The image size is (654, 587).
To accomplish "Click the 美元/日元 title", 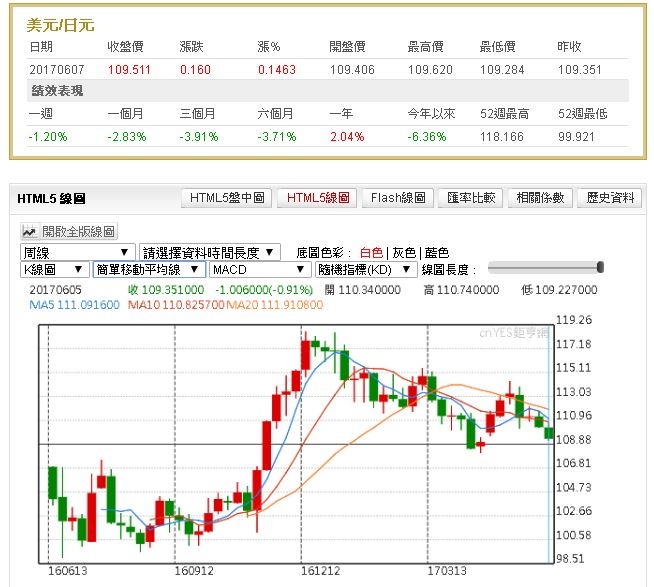I will [60, 25].
